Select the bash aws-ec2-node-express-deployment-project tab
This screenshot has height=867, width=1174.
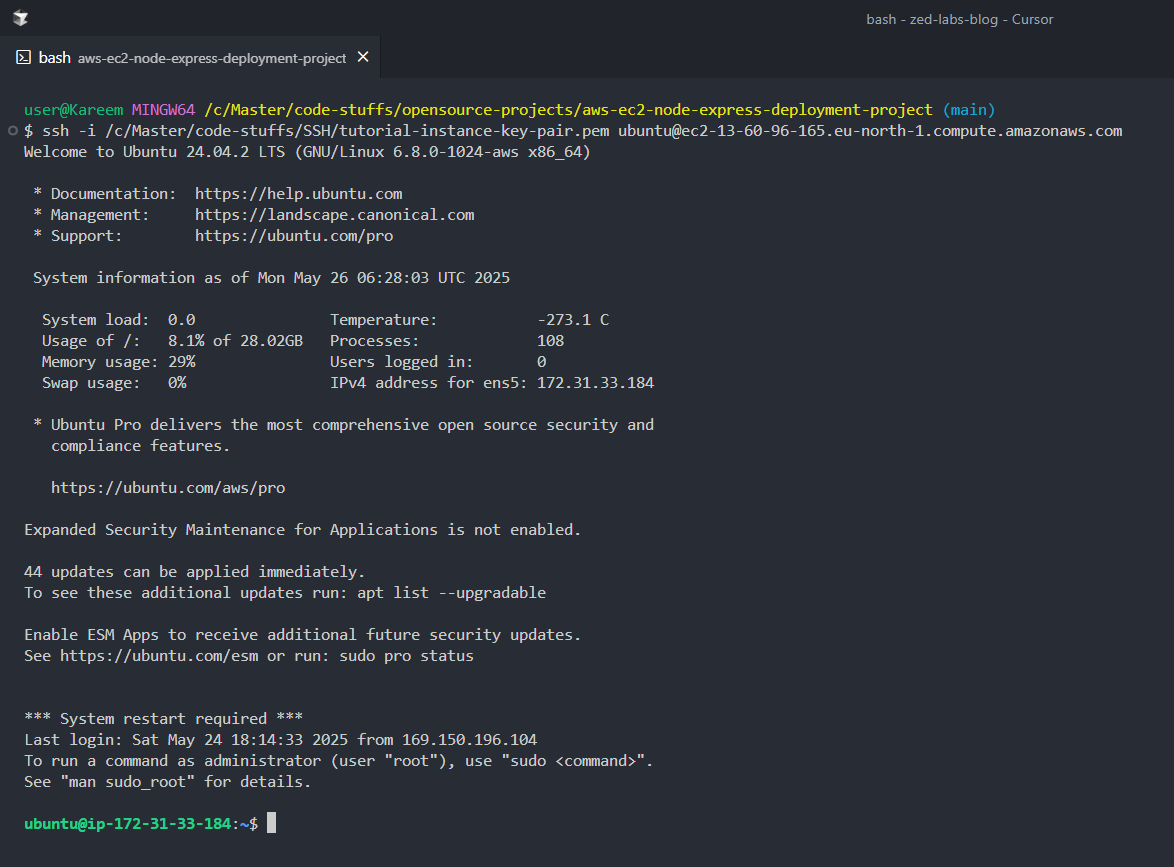point(192,58)
